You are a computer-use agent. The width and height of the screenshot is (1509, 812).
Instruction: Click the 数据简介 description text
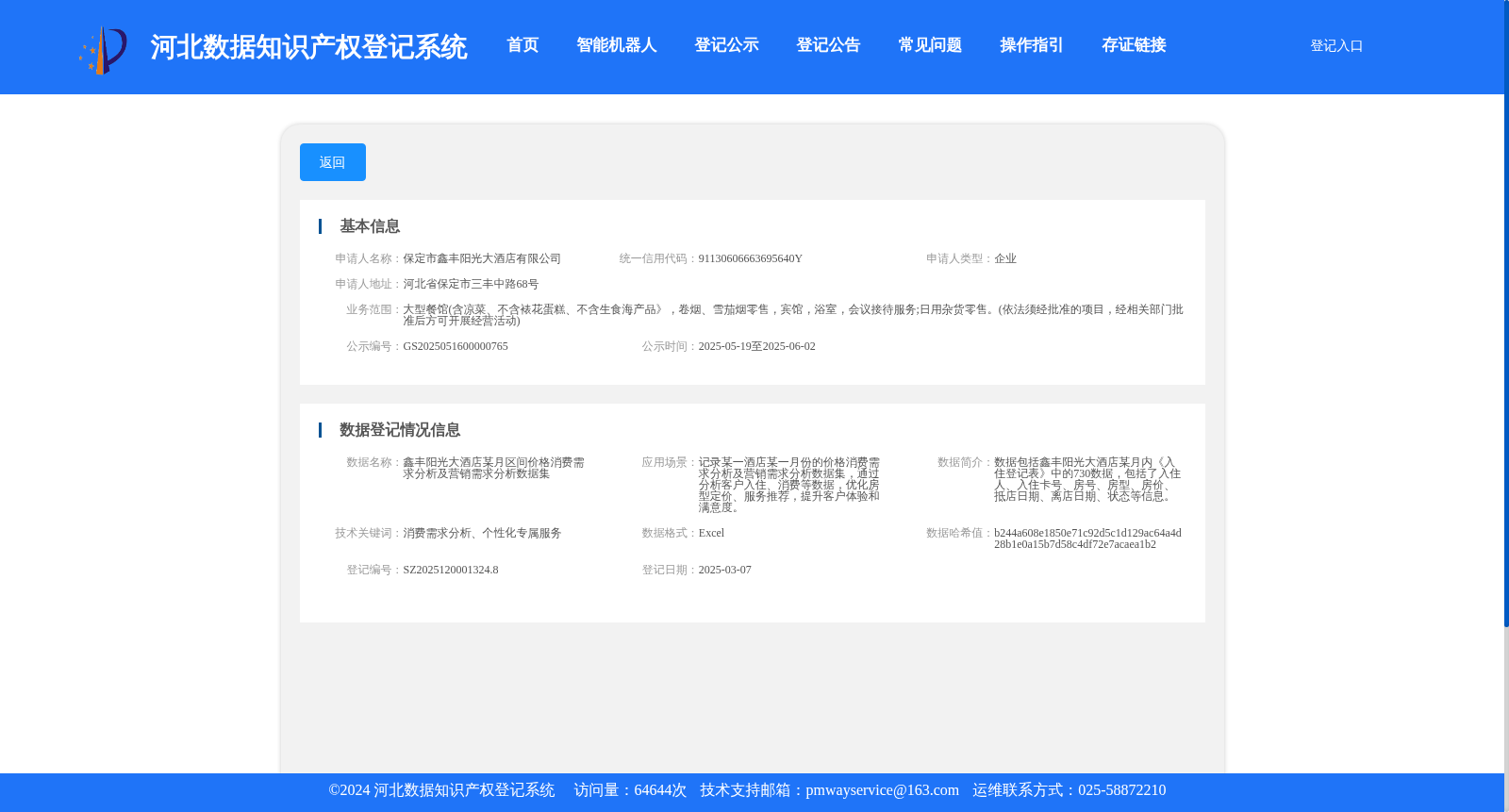[x=1087, y=479]
